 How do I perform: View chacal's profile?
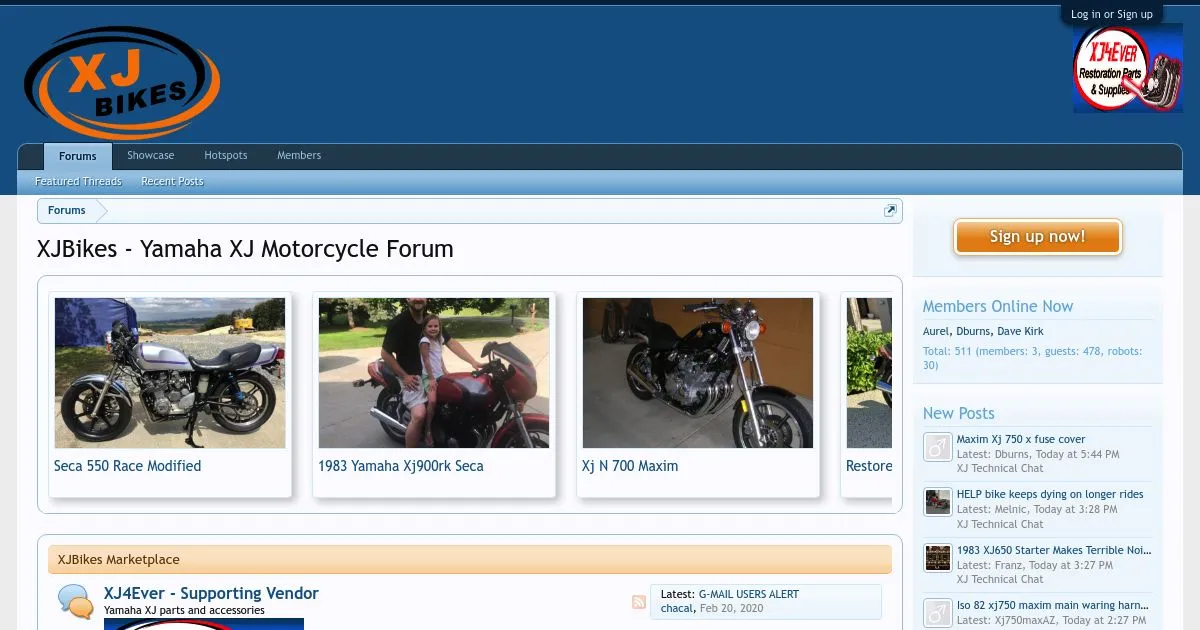(678, 608)
